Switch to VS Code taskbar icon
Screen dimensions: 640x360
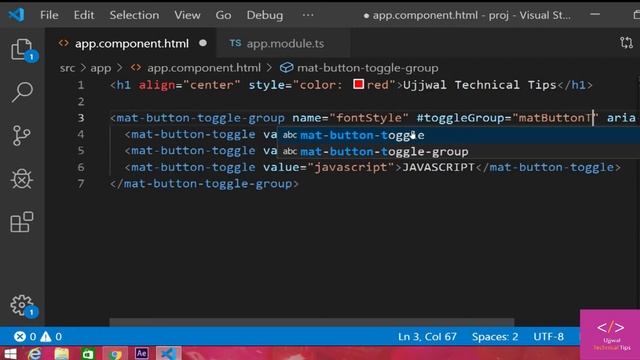[x=168, y=353]
